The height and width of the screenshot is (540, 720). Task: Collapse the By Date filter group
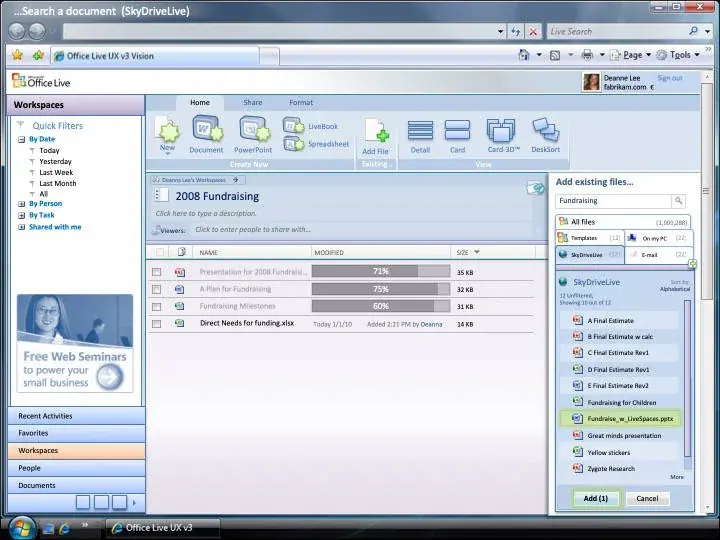pos(21,139)
